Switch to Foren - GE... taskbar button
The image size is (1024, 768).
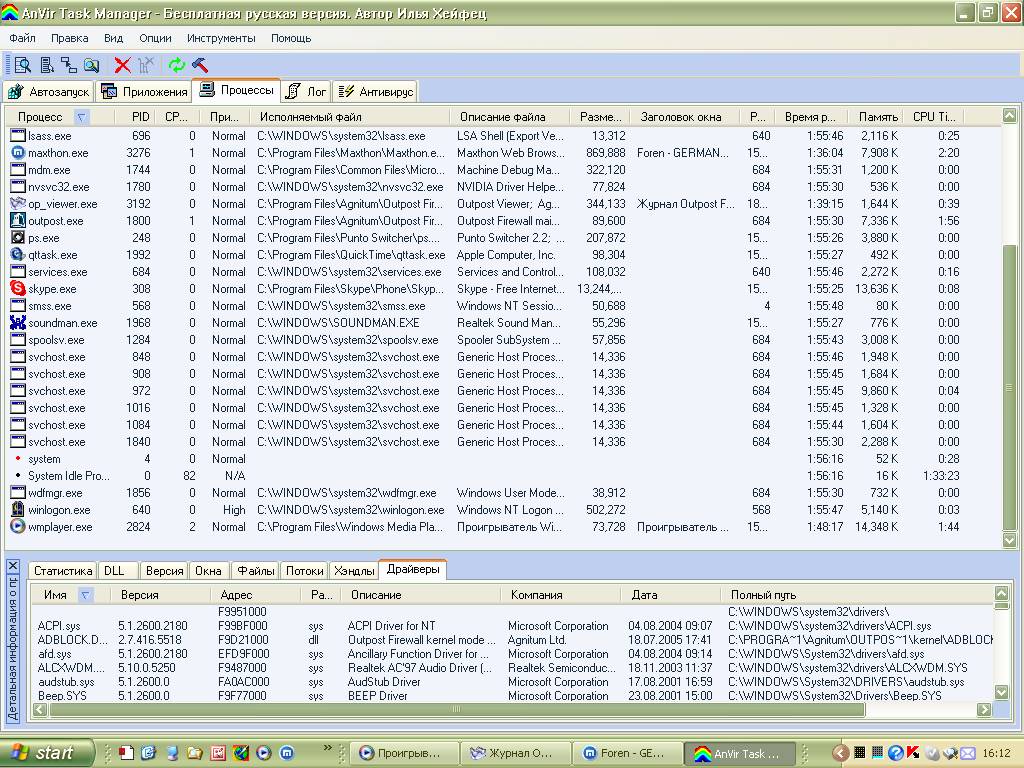[x=627, y=753]
